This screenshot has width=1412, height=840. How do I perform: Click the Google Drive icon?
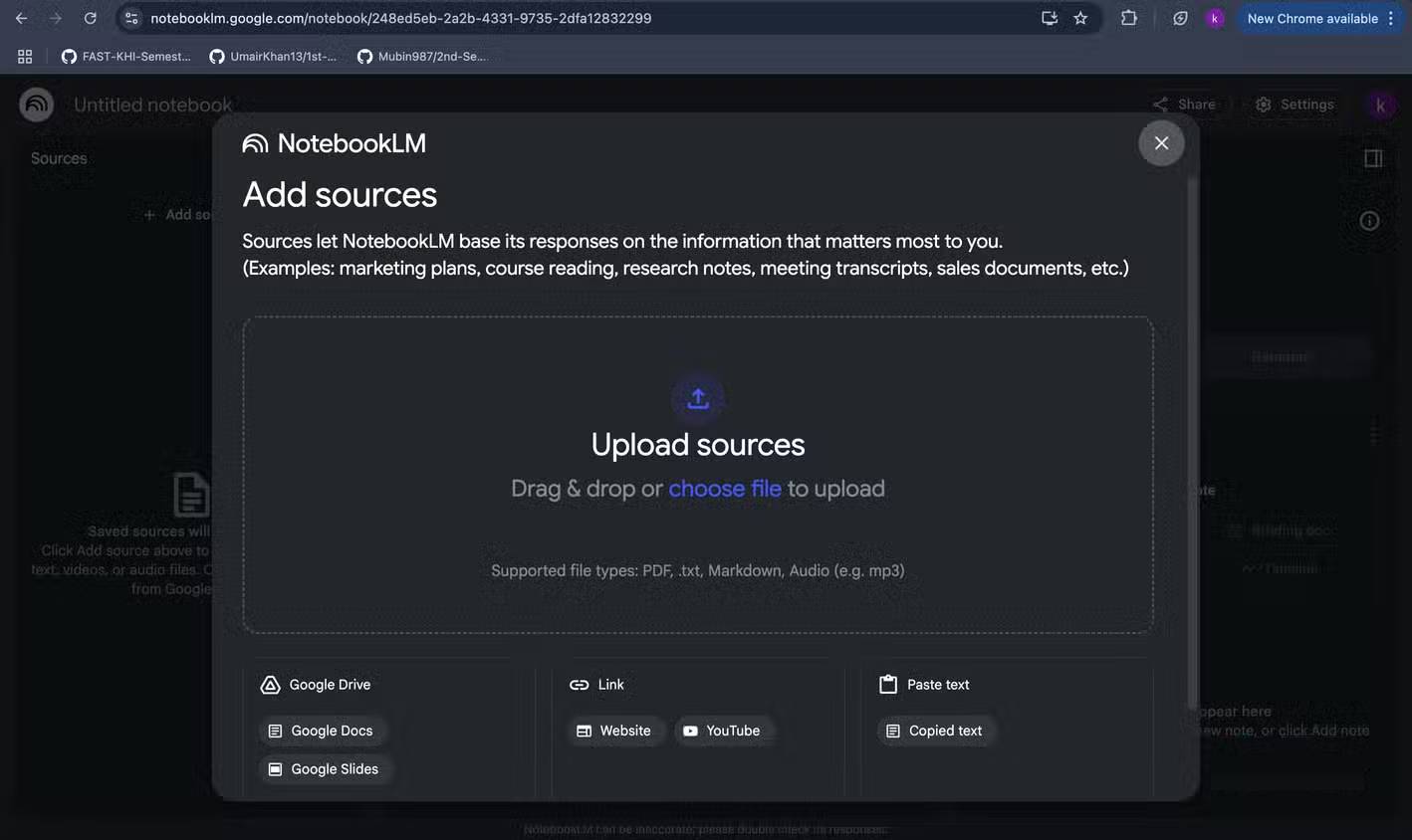[x=270, y=685]
